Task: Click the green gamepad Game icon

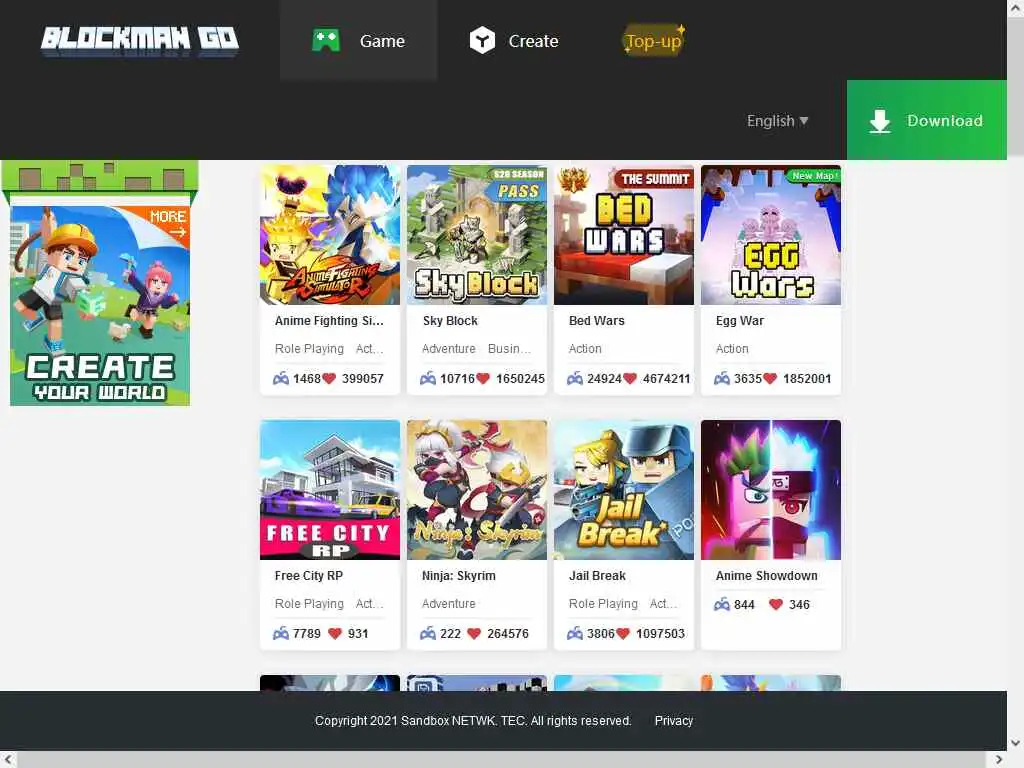Action: [x=326, y=40]
